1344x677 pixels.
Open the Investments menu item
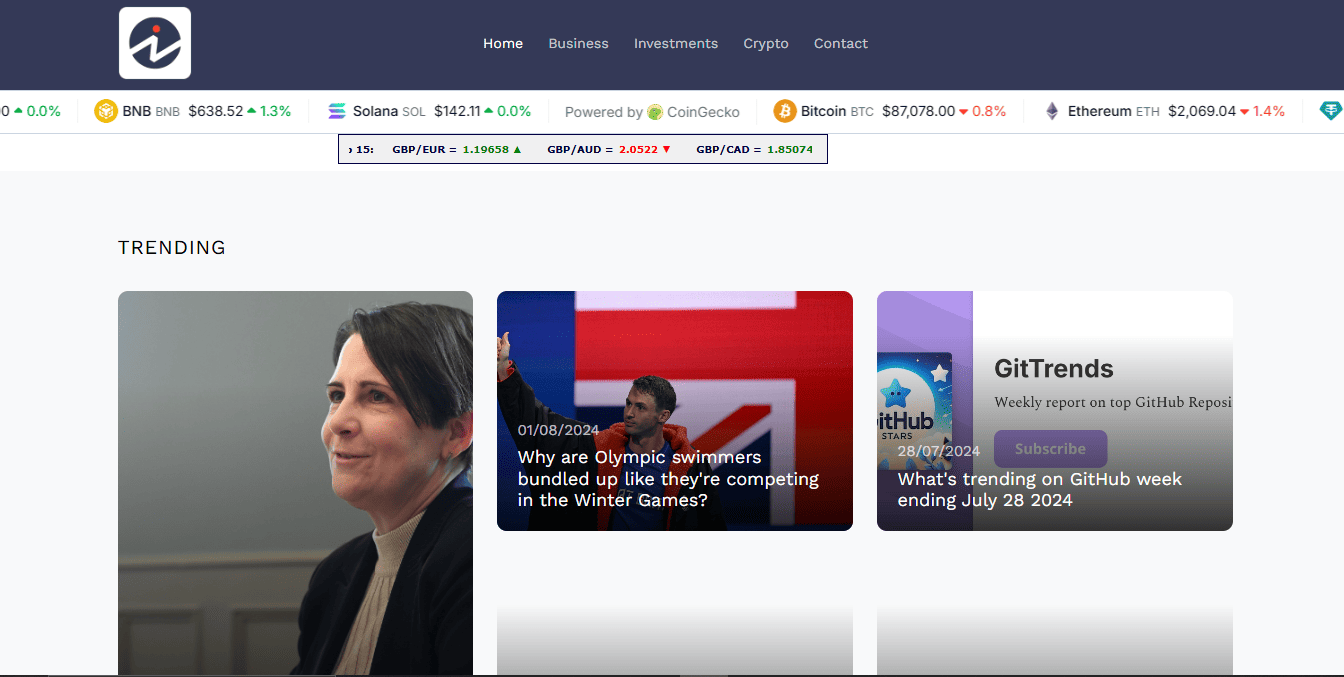coord(676,43)
